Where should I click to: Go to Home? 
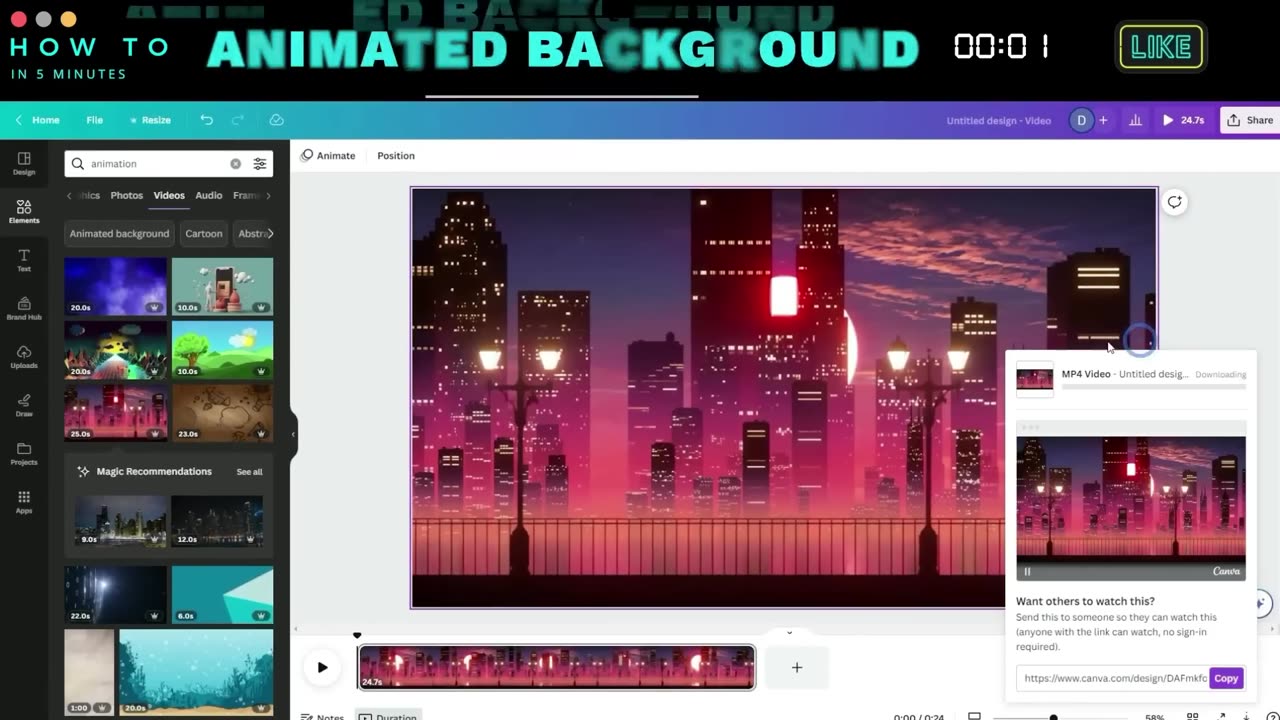(x=45, y=120)
